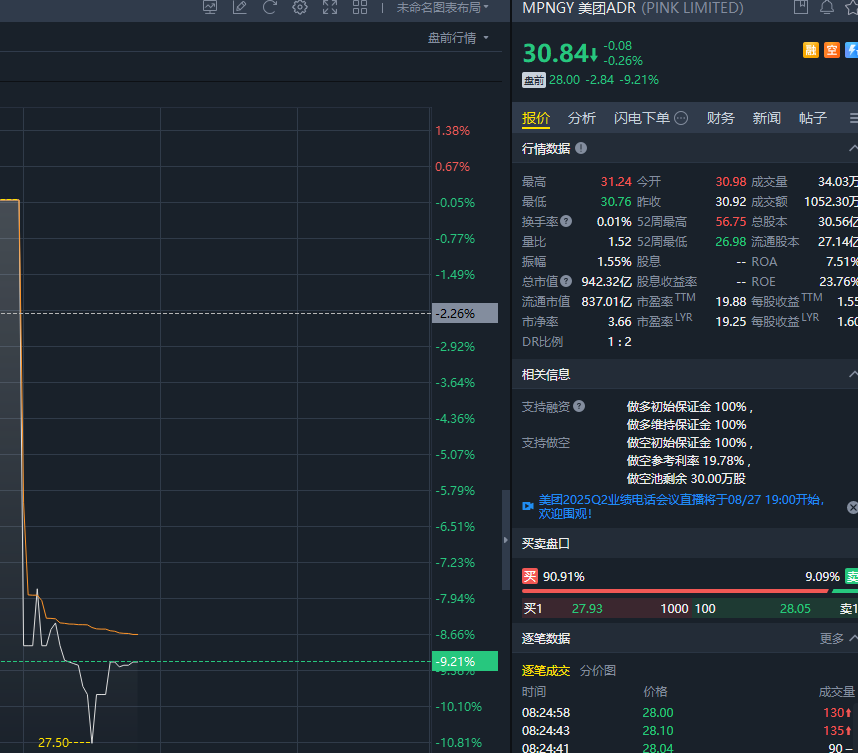
Task: Click the buy/sell ratio bar
Action: coord(689,591)
